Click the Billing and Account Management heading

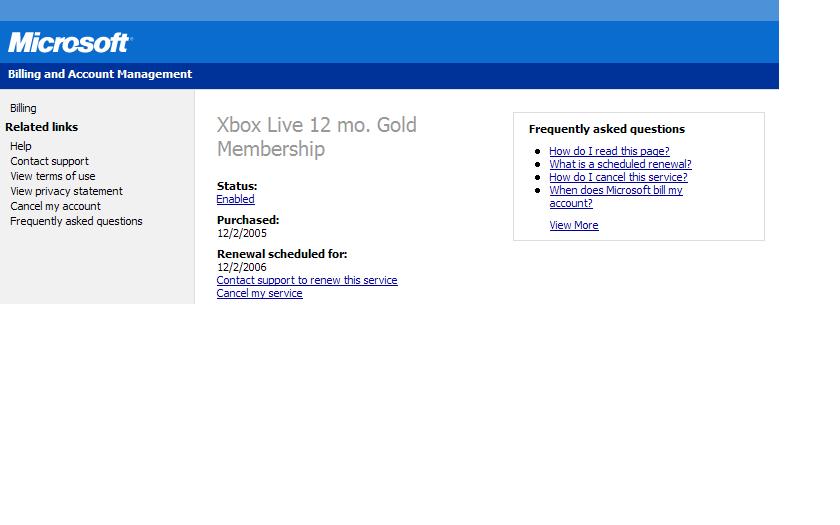coord(100,74)
